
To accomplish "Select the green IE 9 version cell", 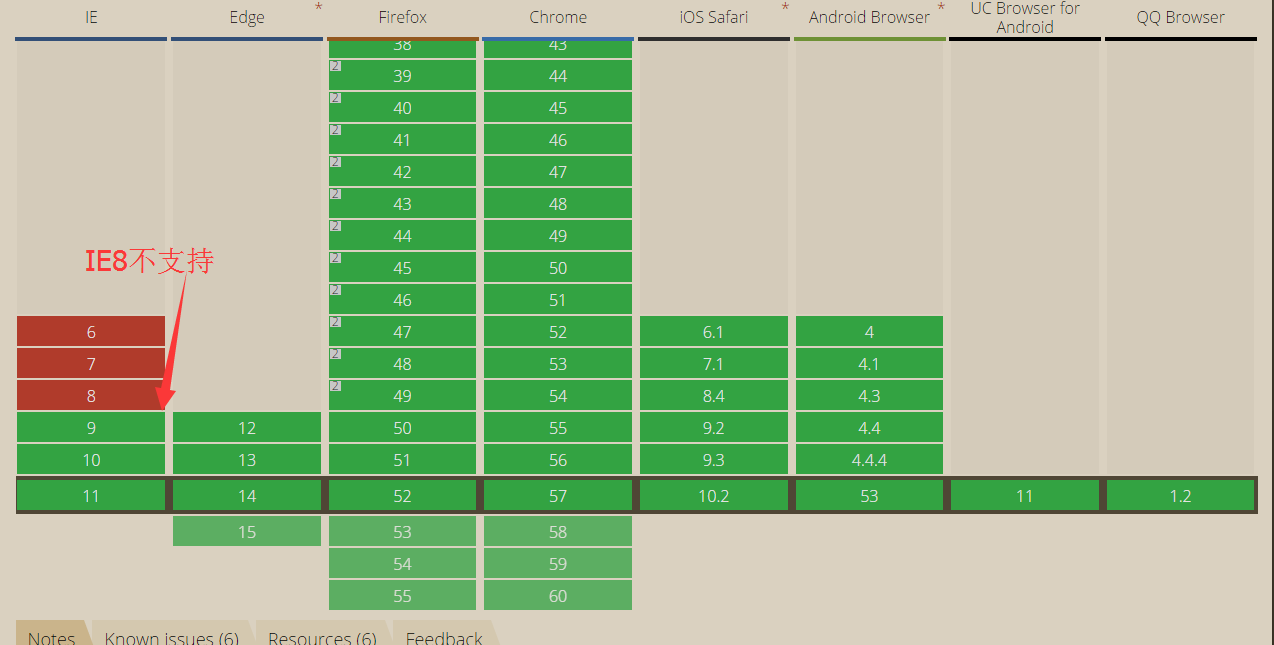I will tap(91, 428).
